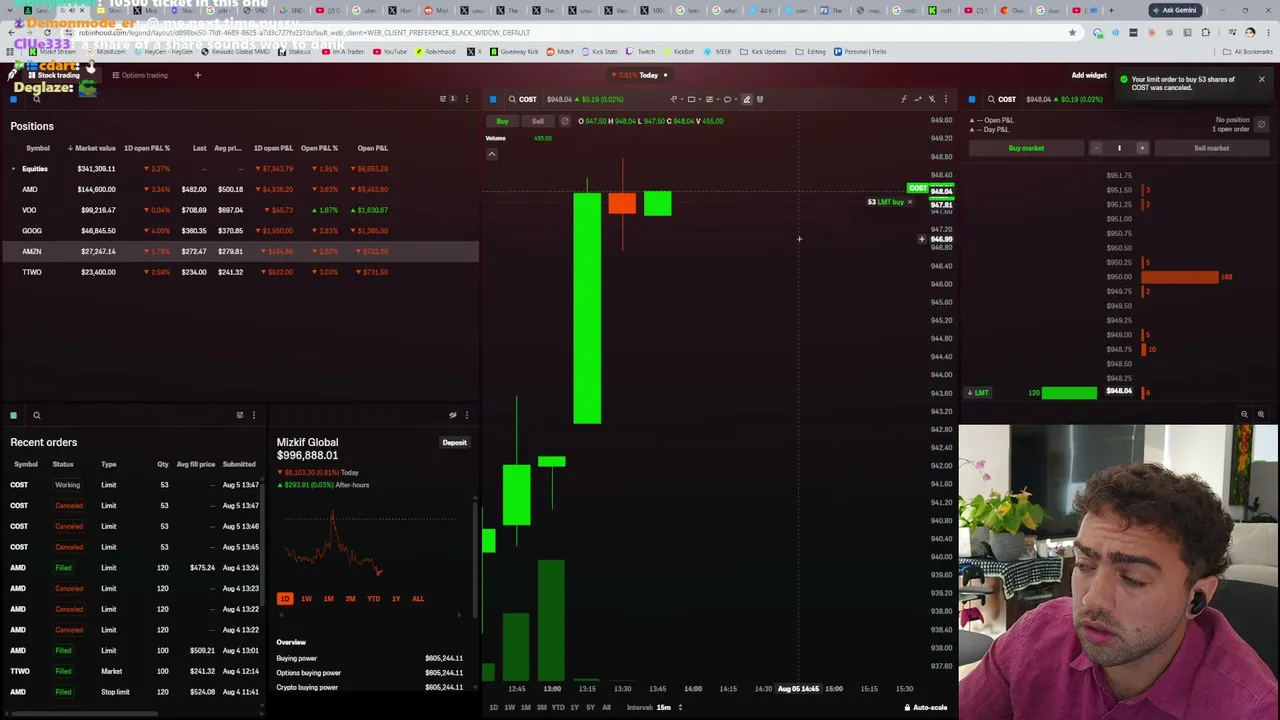The height and width of the screenshot is (720, 1280).
Task: Select the AMZN position row
Action: 240,251
